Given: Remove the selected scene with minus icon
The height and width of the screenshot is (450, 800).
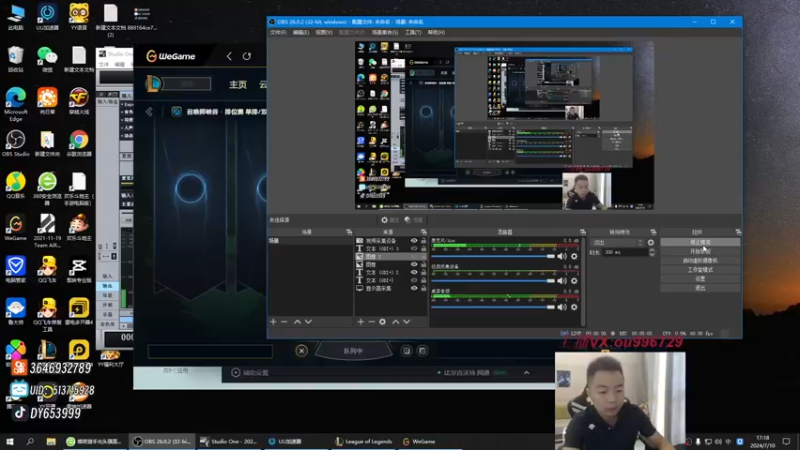Looking at the screenshot, I should (284, 322).
